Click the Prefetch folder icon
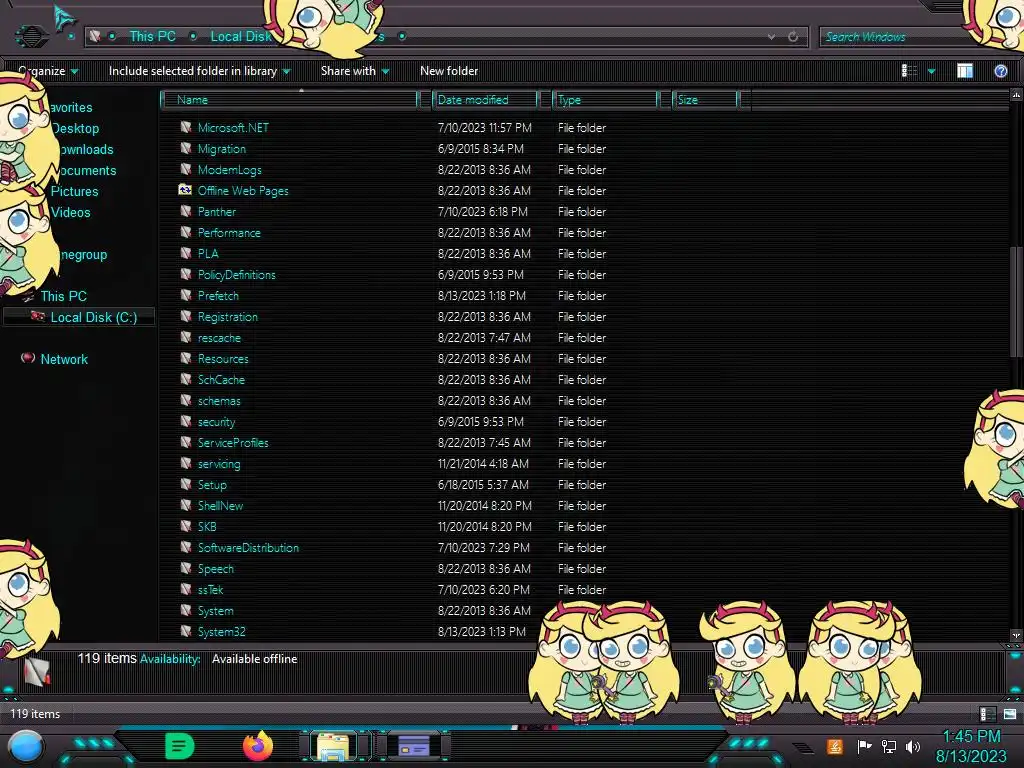This screenshot has height=768, width=1024. click(x=185, y=295)
